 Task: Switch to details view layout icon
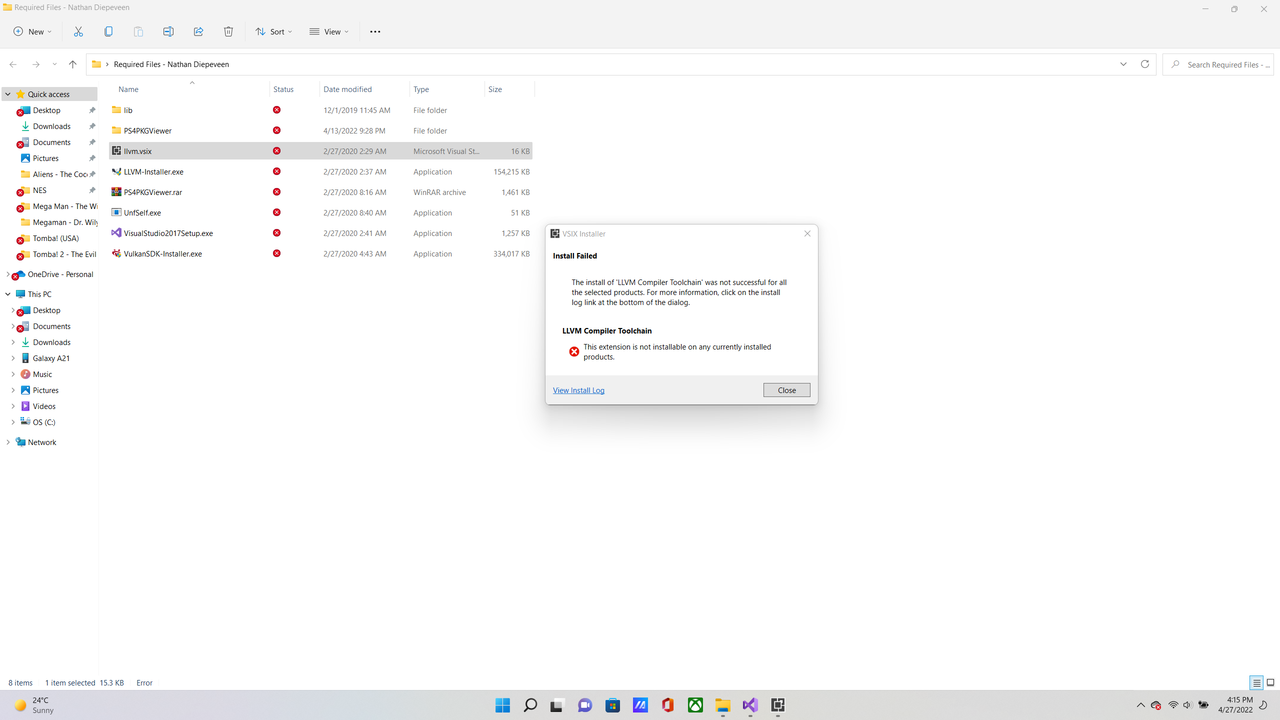tap(1256, 683)
